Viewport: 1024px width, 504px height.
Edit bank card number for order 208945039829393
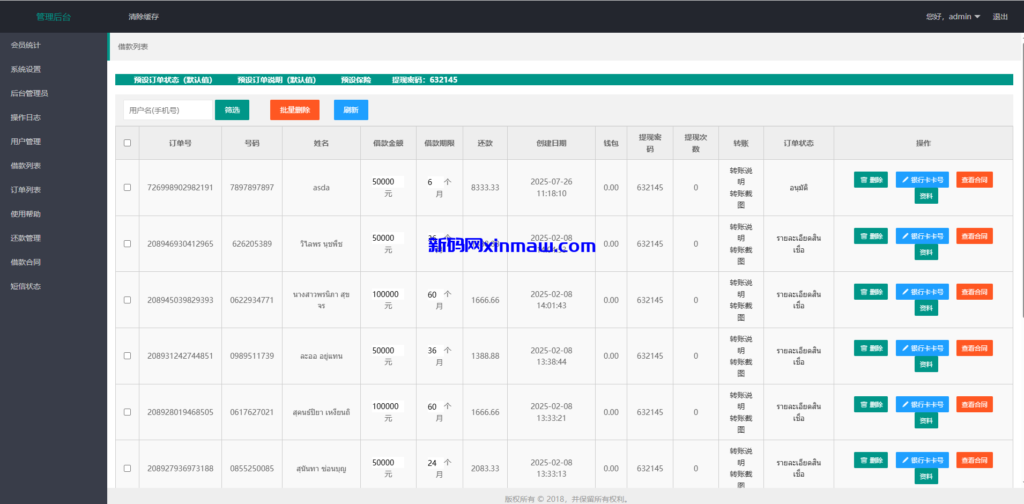pos(922,292)
